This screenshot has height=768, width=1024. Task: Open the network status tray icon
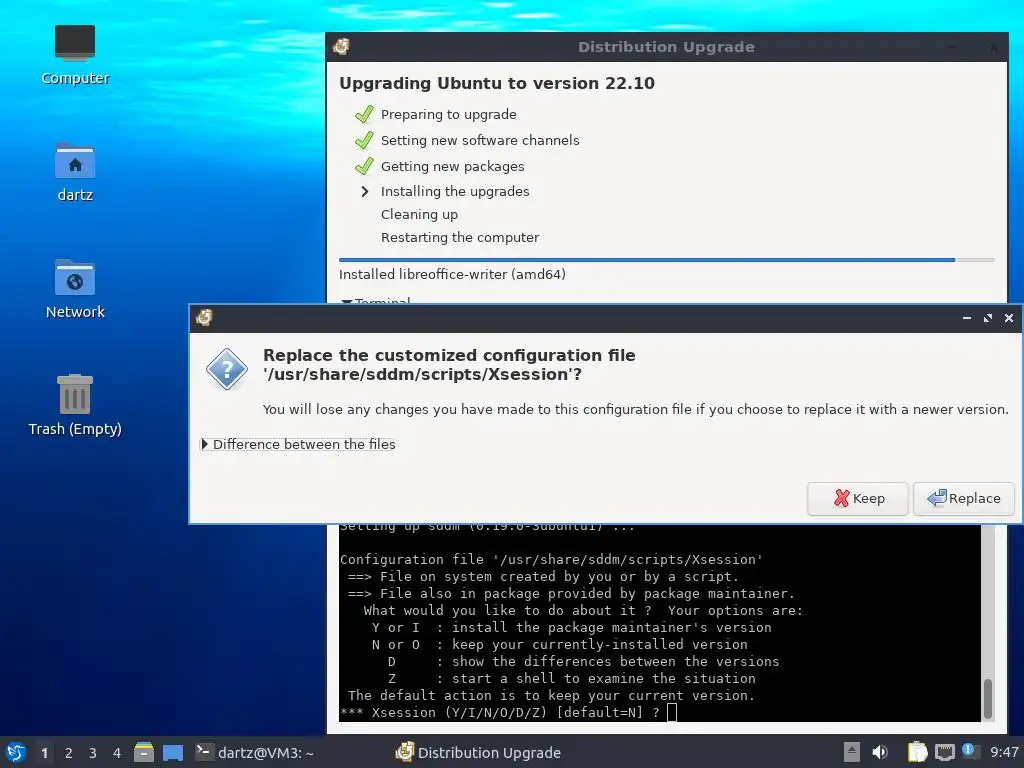point(944,752)
